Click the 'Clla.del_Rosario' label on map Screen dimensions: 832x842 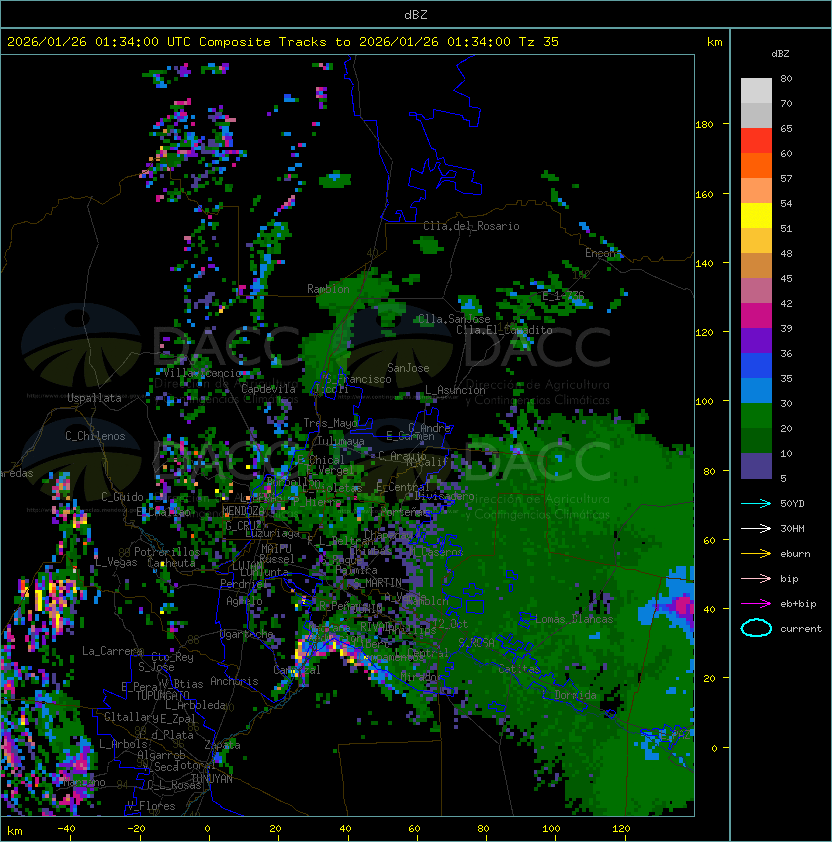[471, 226]
